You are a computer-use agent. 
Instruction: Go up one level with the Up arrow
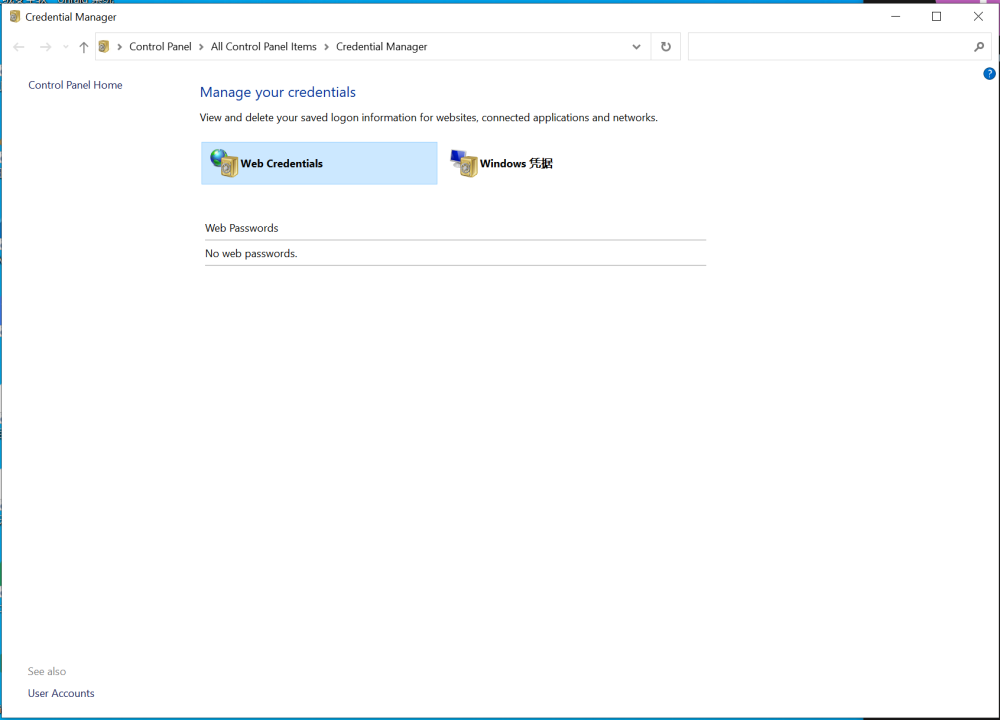(x=84, y=47)
